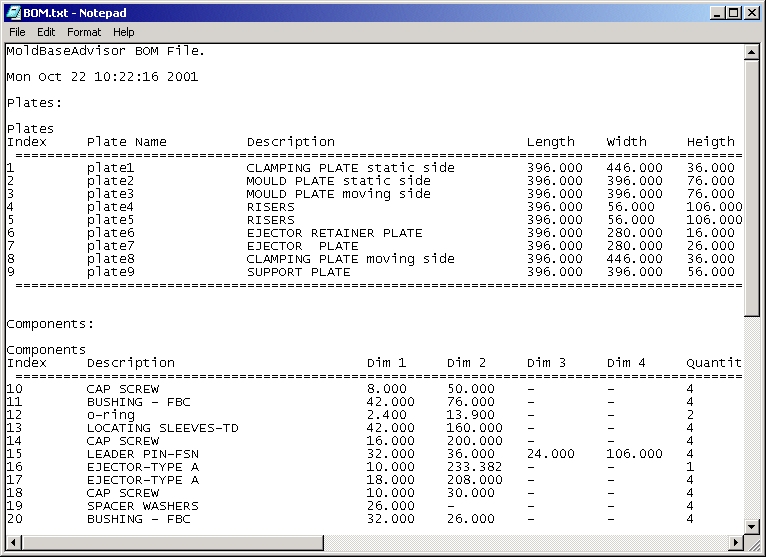The height and width of the screenshot is (557, 766).
Task: Click 'BUSHING - FBC' in row 11
Action: 139,402
